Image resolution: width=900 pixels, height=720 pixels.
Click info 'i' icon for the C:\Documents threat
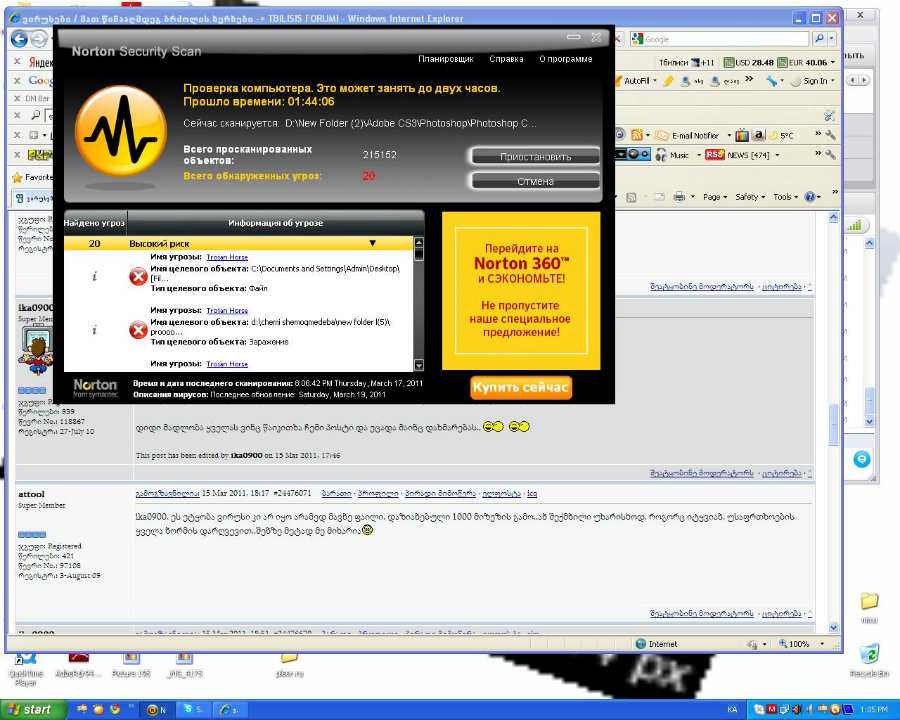[x=94, y=277]
